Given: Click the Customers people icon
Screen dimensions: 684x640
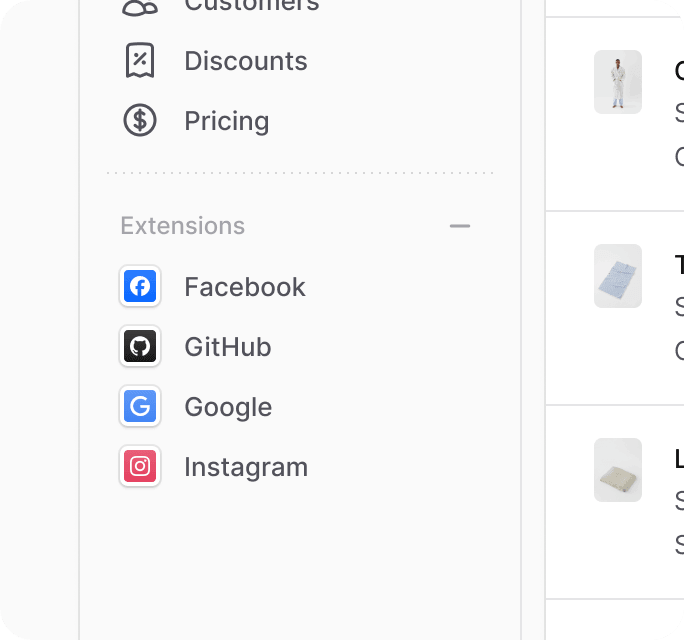Looking at the screenshot, I should (x=140, y=7).
